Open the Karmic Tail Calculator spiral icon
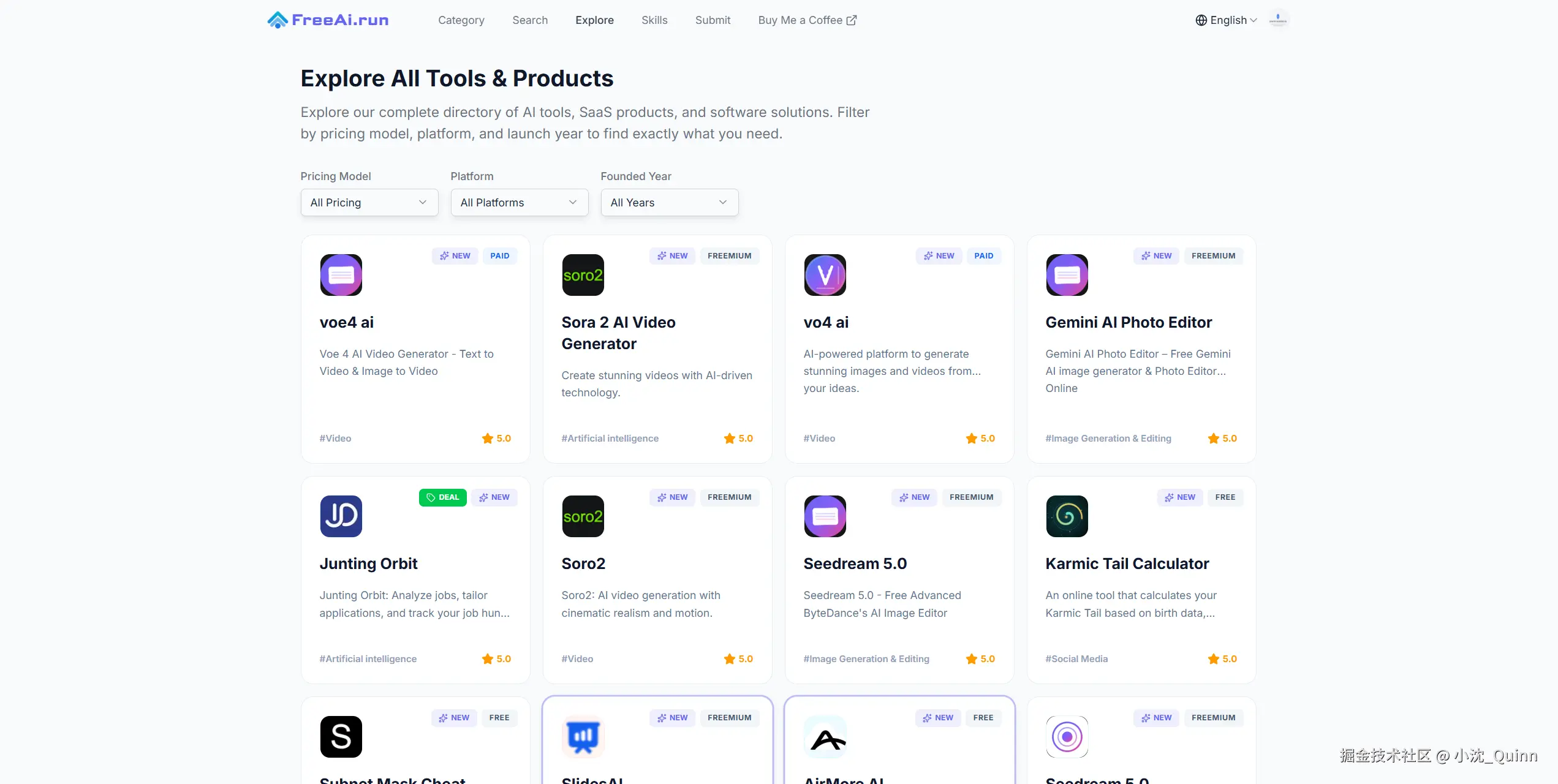1558x784 pixels. [x=1067, y=516]
